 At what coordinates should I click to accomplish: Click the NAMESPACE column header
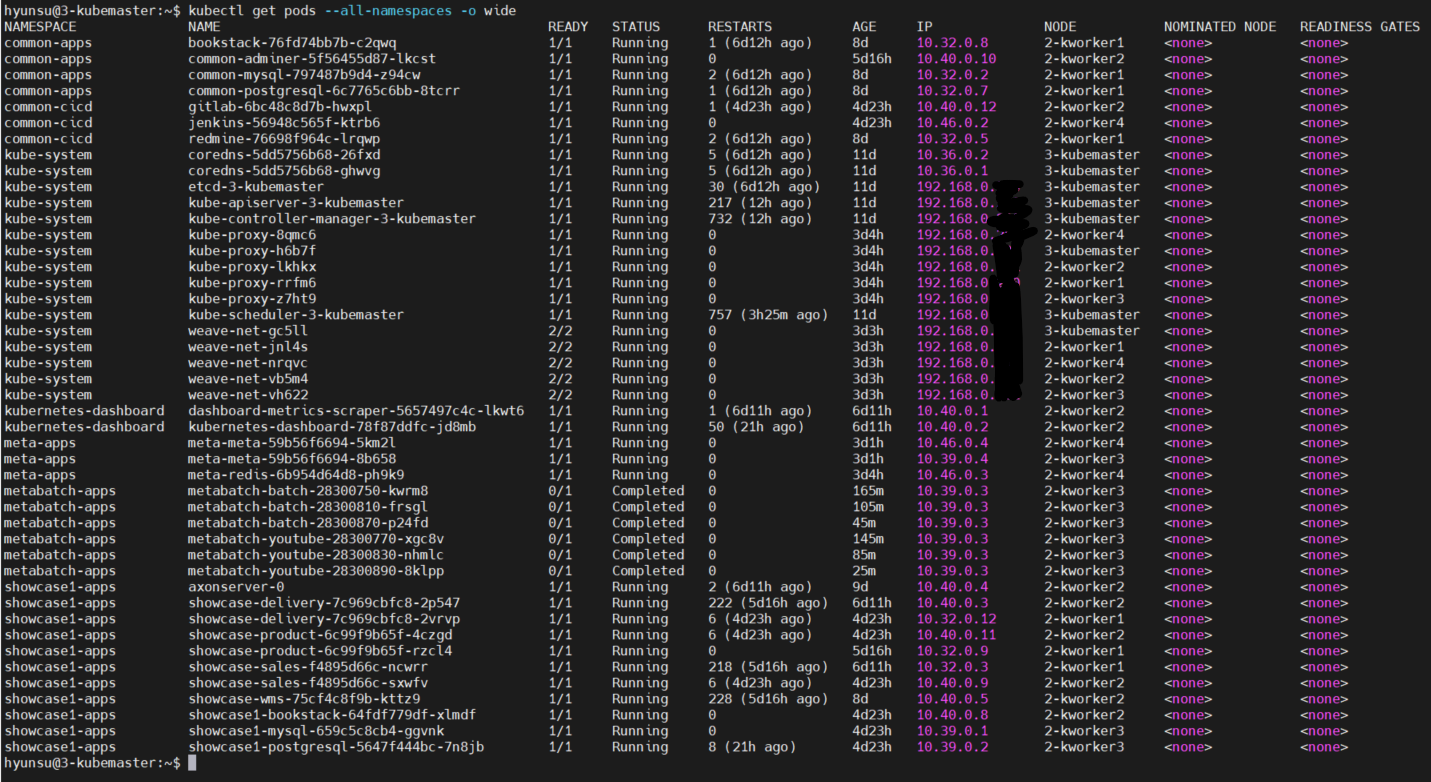click(x=40, y=27)
